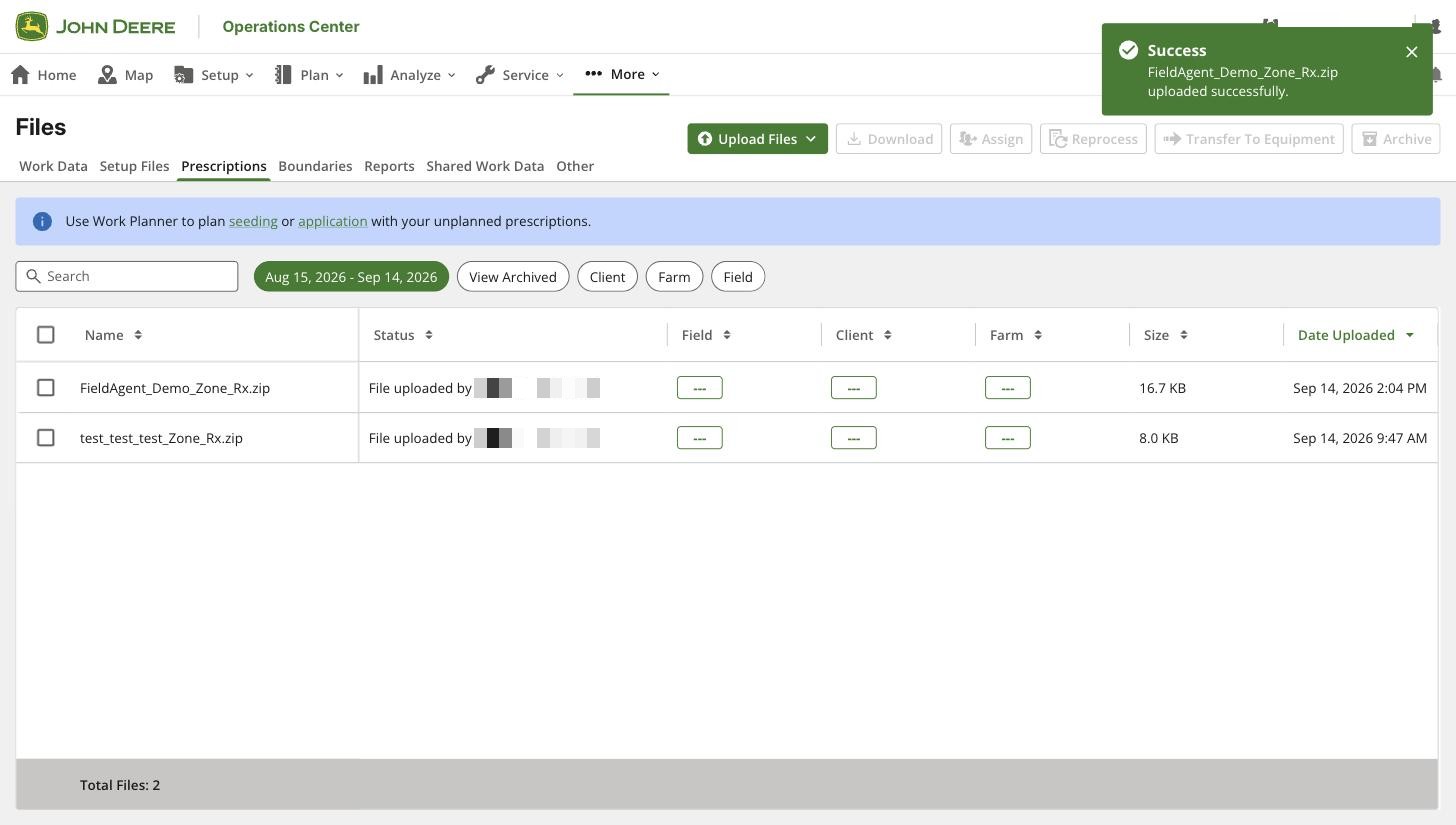Follow the seeding link in the banner
Image resolution: width=1456 pixels, height=825 pixels.
(x=253, y=221)
